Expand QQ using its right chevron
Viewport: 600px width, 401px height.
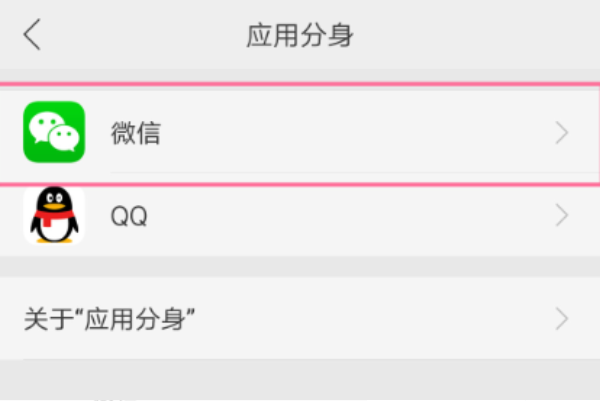(561, 216)
